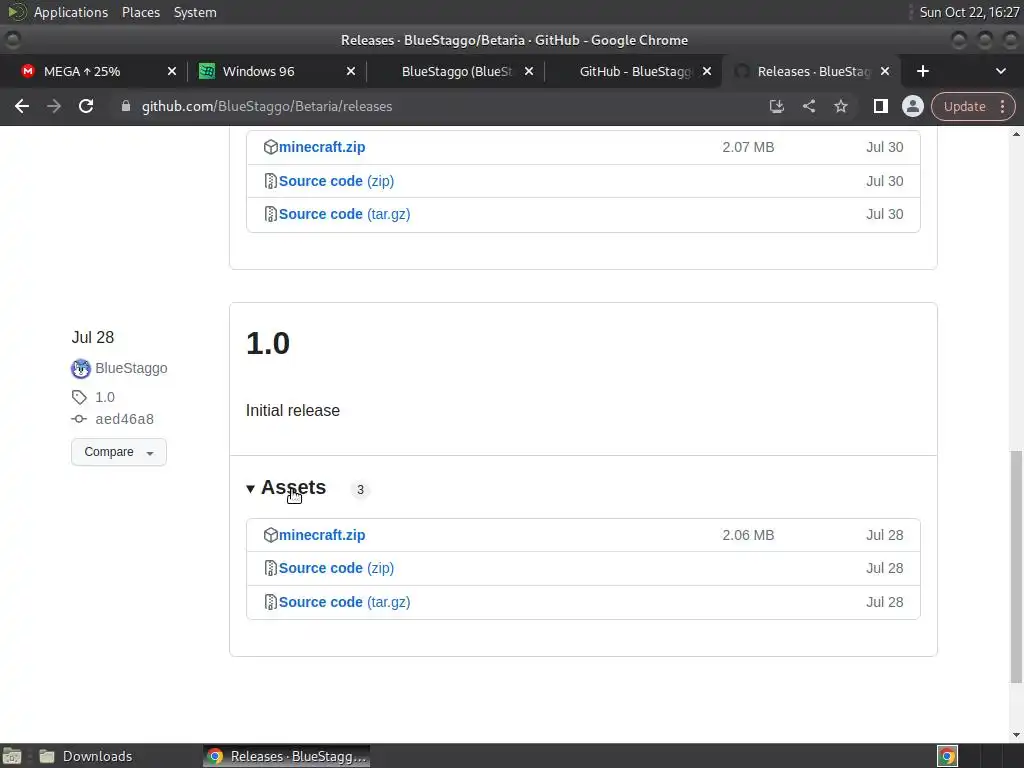Click the address bar URL

coord(266,106)
